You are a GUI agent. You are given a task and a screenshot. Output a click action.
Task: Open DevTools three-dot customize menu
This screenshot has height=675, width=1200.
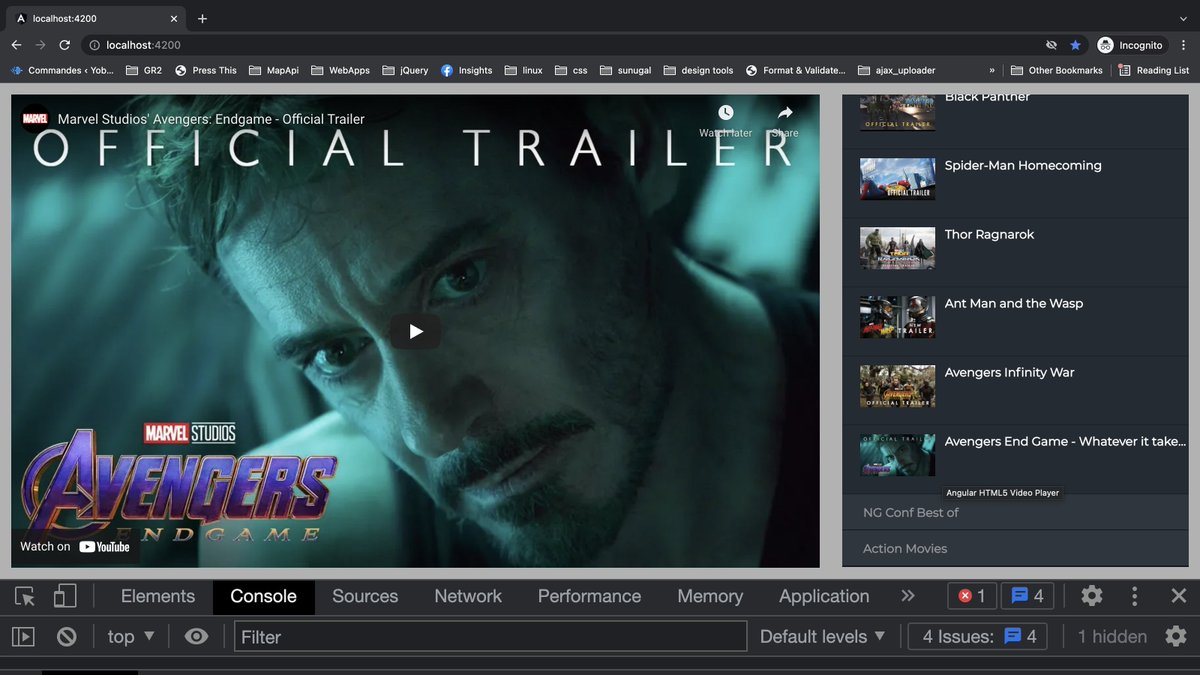(x=1134, y=596)
